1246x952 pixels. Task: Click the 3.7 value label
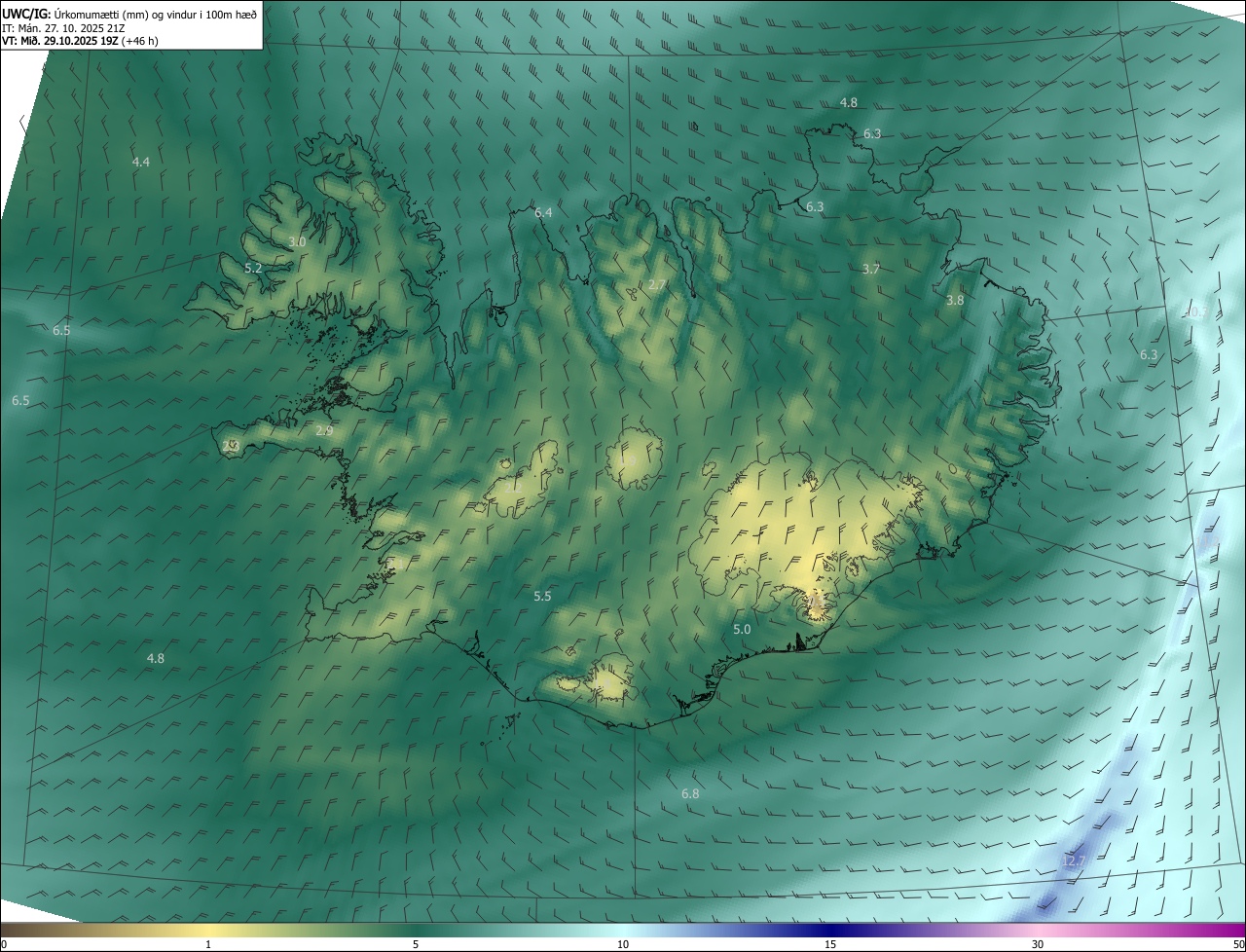871,269
